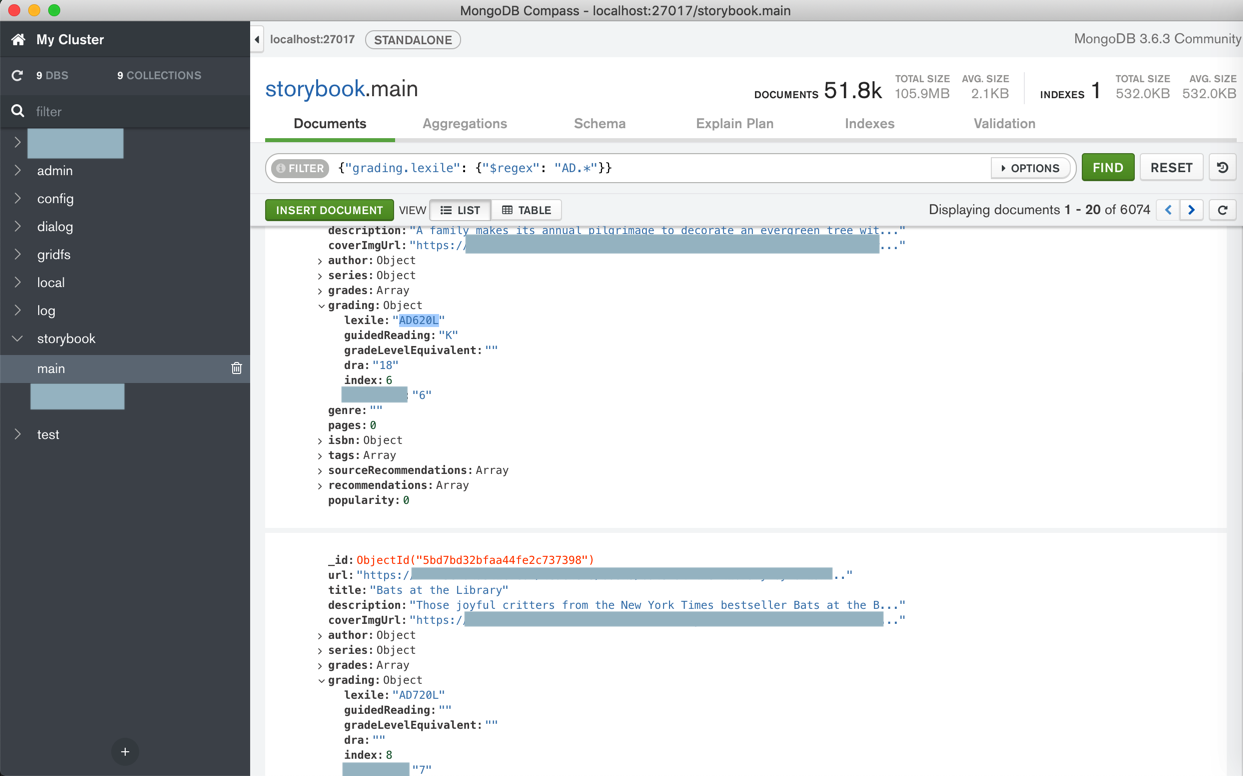This screenshot has width=1243, height=776.
Task: Open query history clock icon
Action: 1222,168
